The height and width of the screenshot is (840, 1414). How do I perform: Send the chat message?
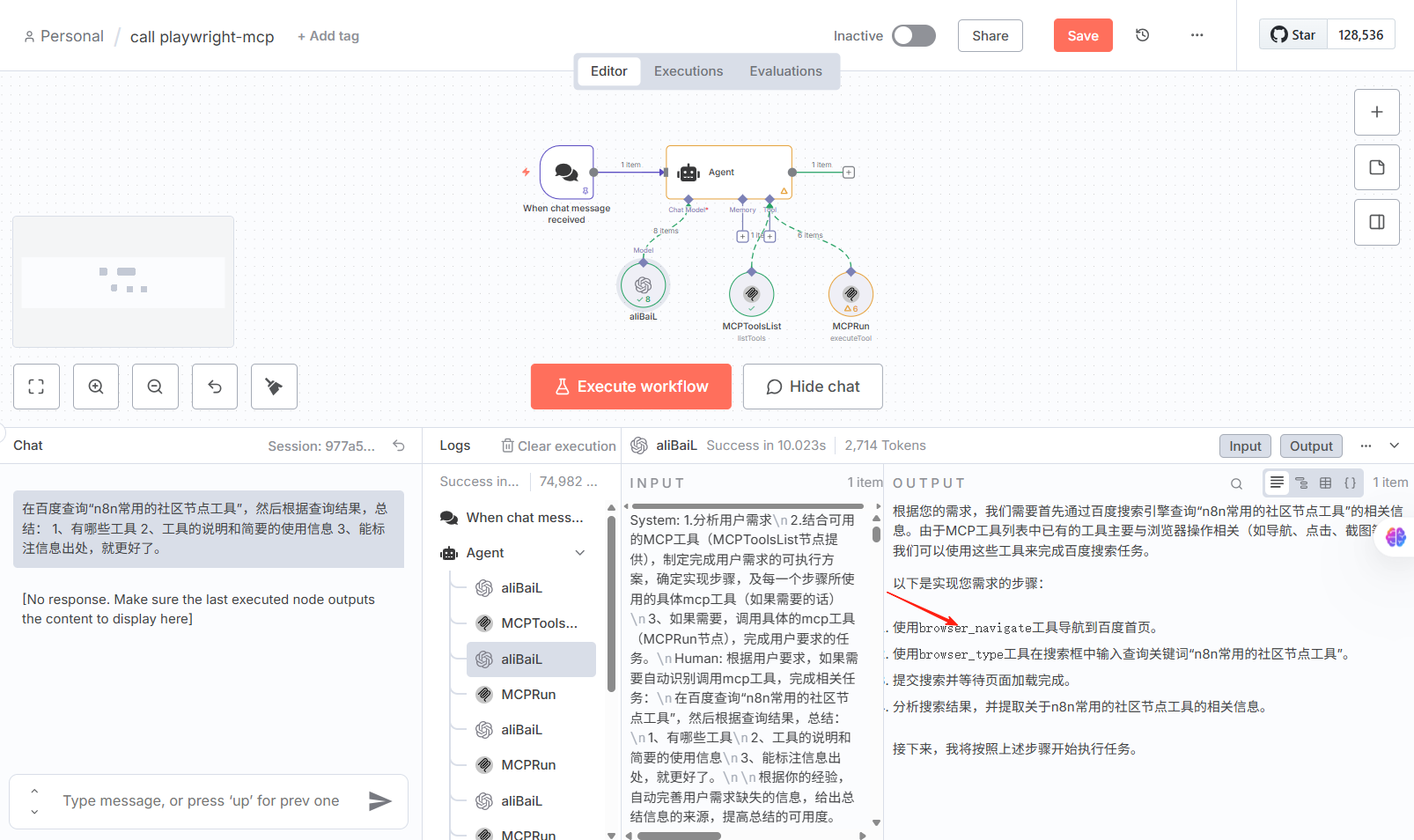[x=379, y=800]
